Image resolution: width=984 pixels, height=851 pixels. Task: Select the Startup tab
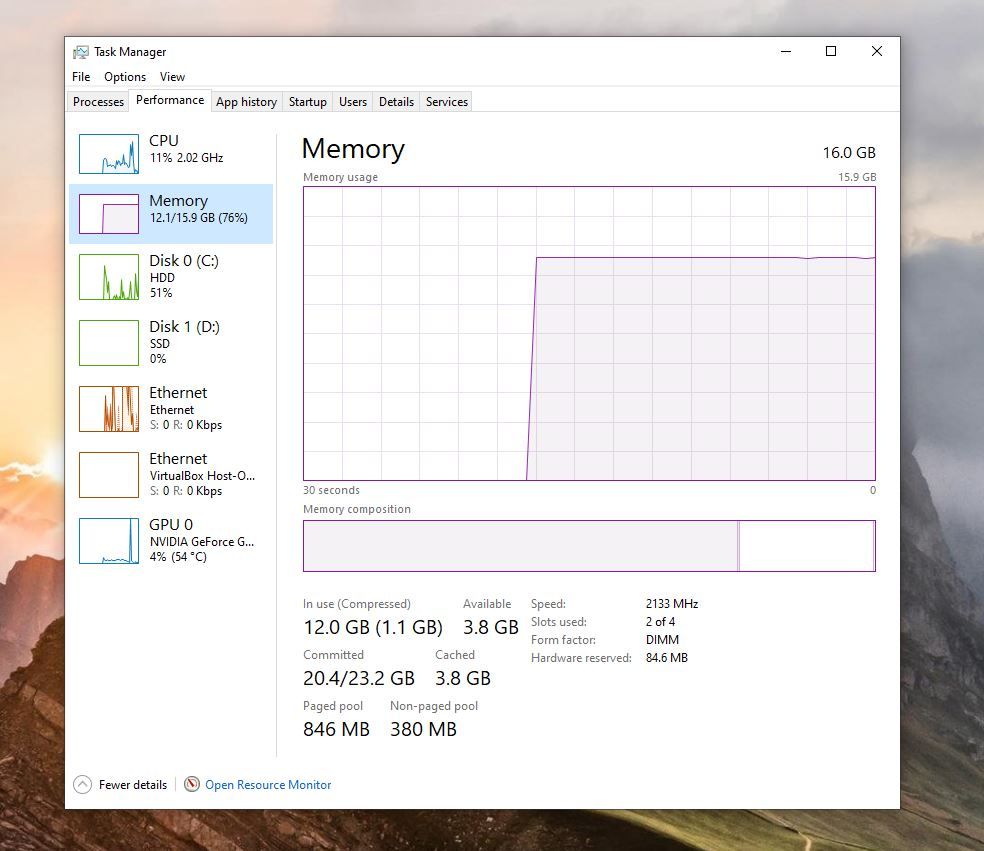(307, 101)
